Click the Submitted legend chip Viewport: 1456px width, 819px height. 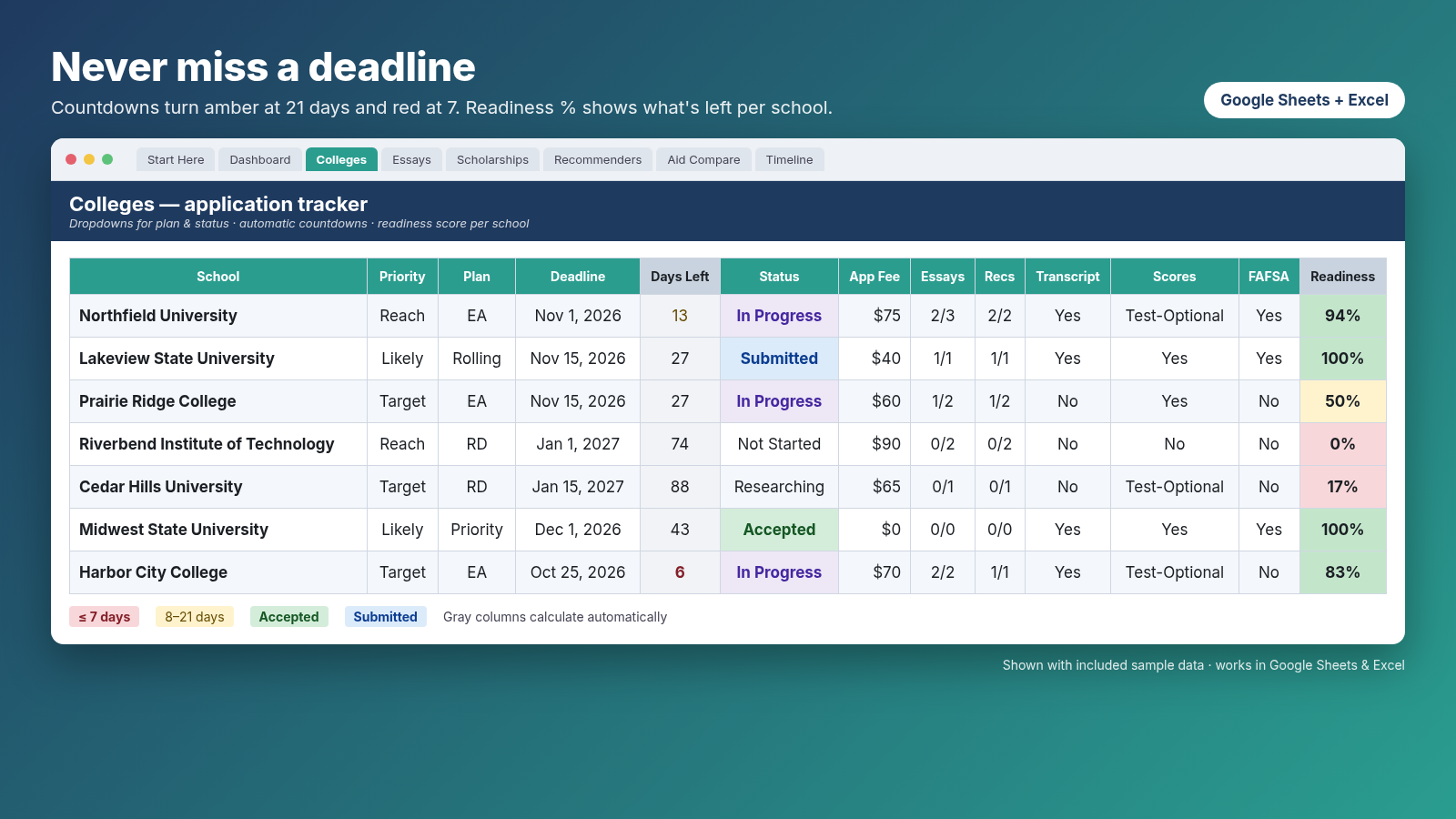(385, 617)
